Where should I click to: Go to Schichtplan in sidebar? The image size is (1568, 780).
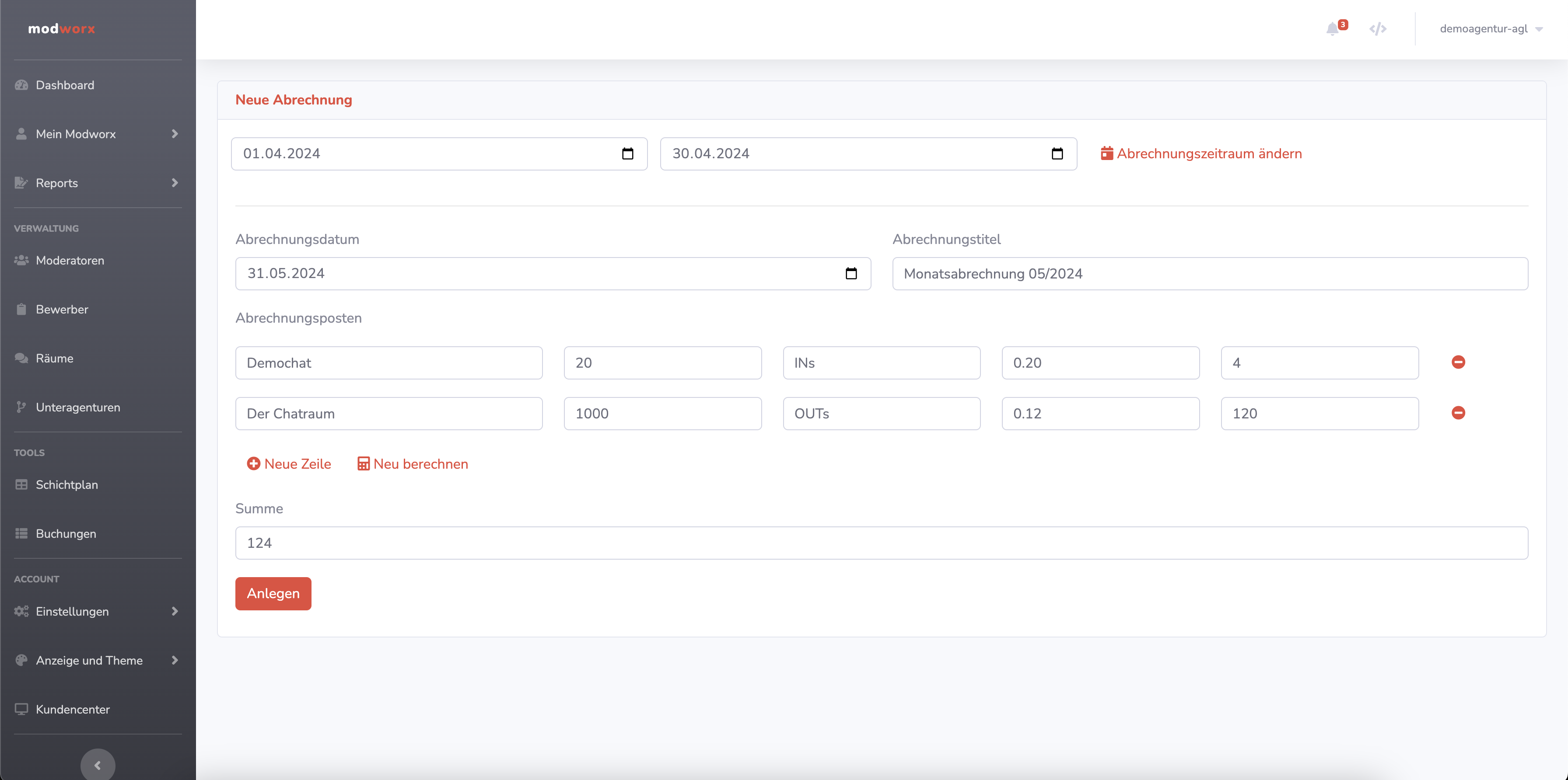coord(66,485)
